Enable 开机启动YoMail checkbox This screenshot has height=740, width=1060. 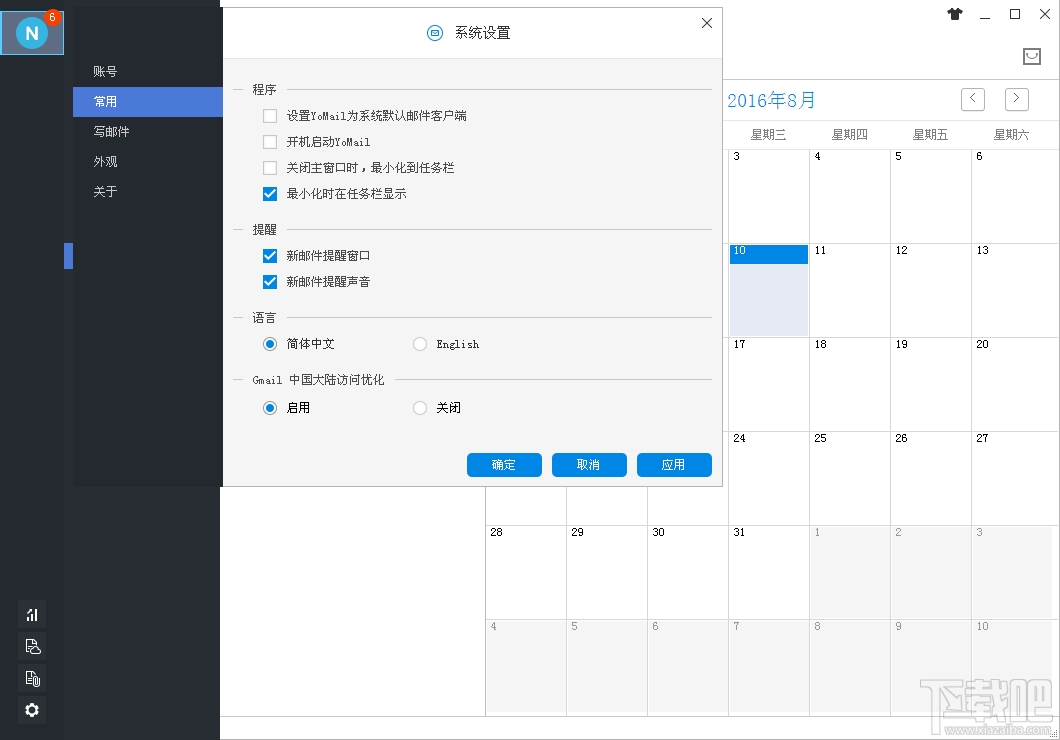point(270,142)
